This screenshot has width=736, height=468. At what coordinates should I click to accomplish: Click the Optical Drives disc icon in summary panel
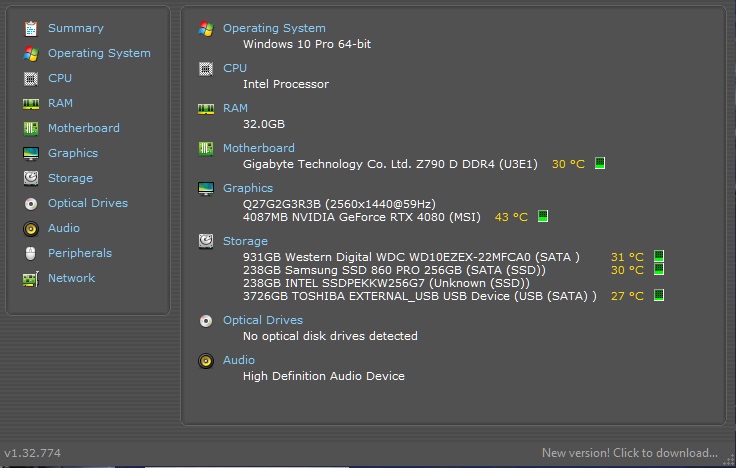click(206, 321)
